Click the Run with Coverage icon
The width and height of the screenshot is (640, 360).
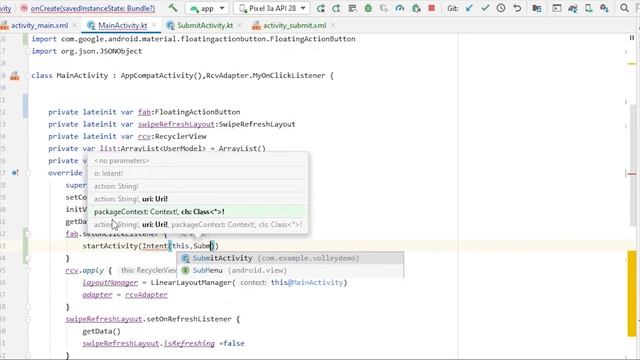pyautogui.click(x=384, y=8)
